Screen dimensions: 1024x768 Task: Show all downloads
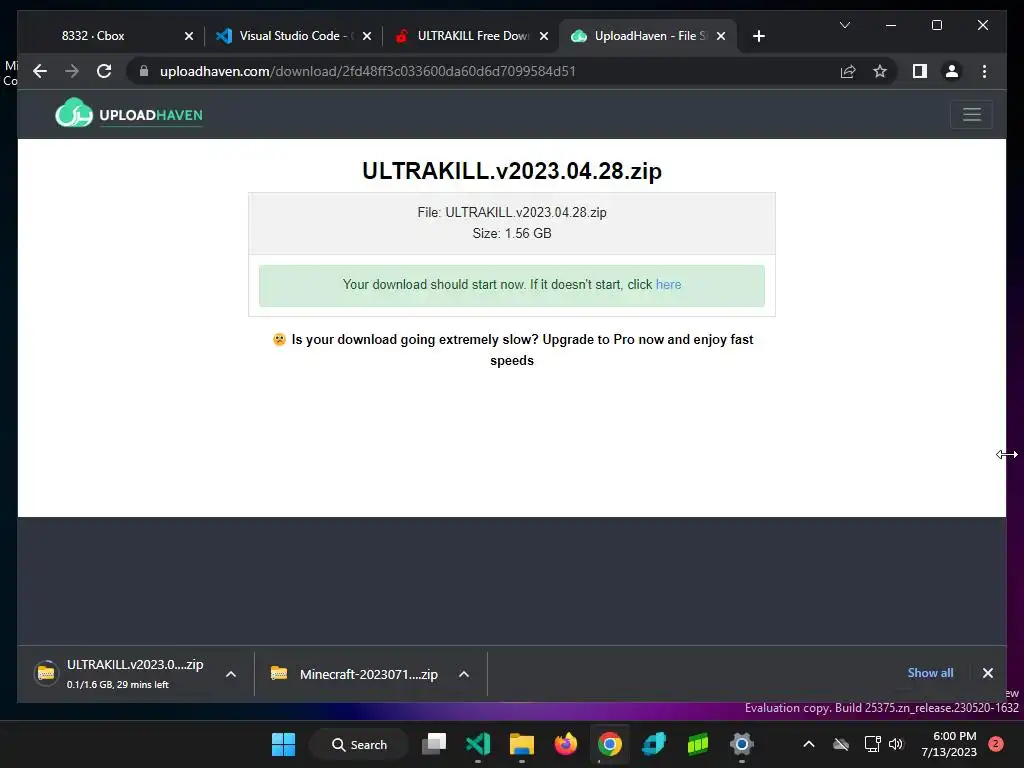(x=930, y=673)
